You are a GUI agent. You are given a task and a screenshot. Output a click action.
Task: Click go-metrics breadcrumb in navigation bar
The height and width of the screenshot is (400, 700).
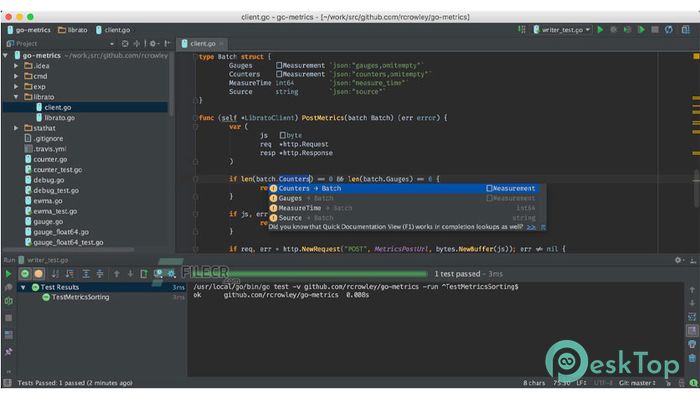click(29, 30)
